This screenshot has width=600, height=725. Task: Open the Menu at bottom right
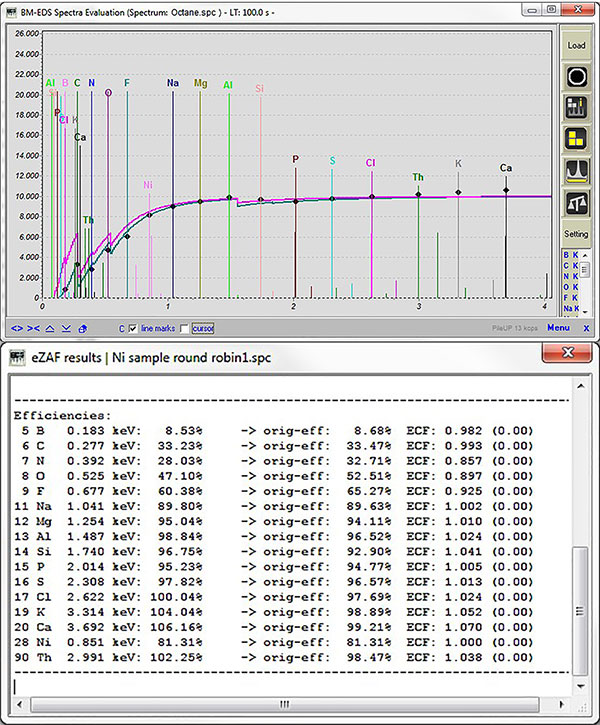[558, 328]
